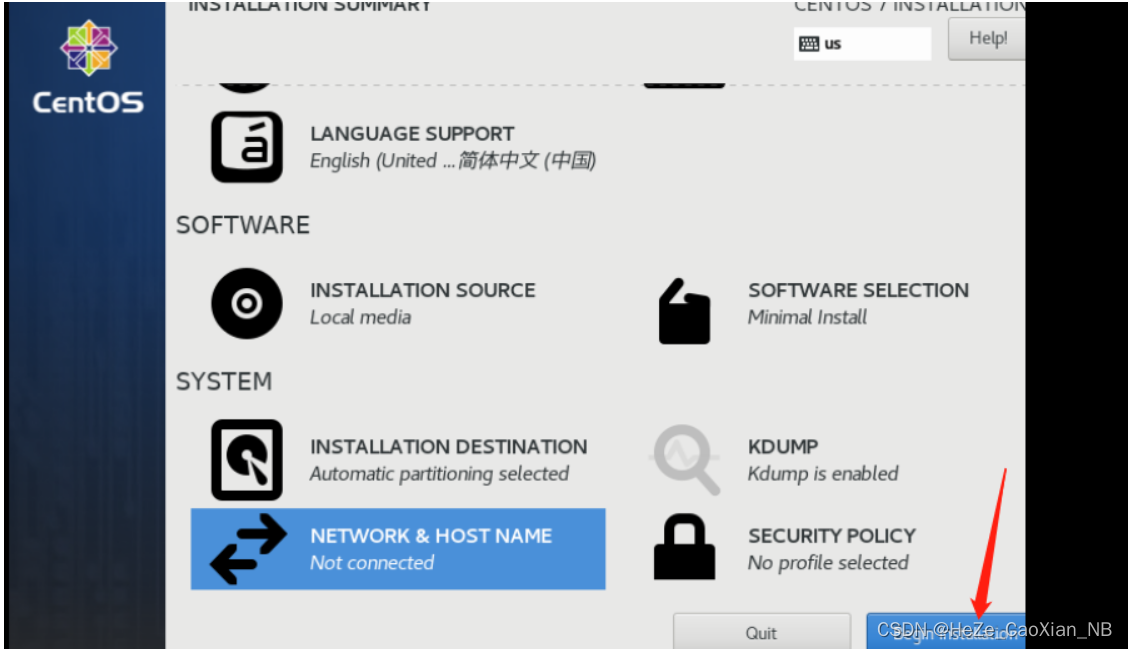
Task: Open KDUMP label
Action: coord(783,447)
